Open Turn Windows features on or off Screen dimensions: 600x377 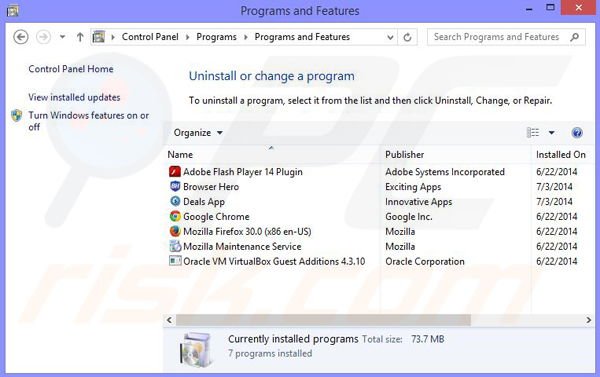(x=88, y=121)
